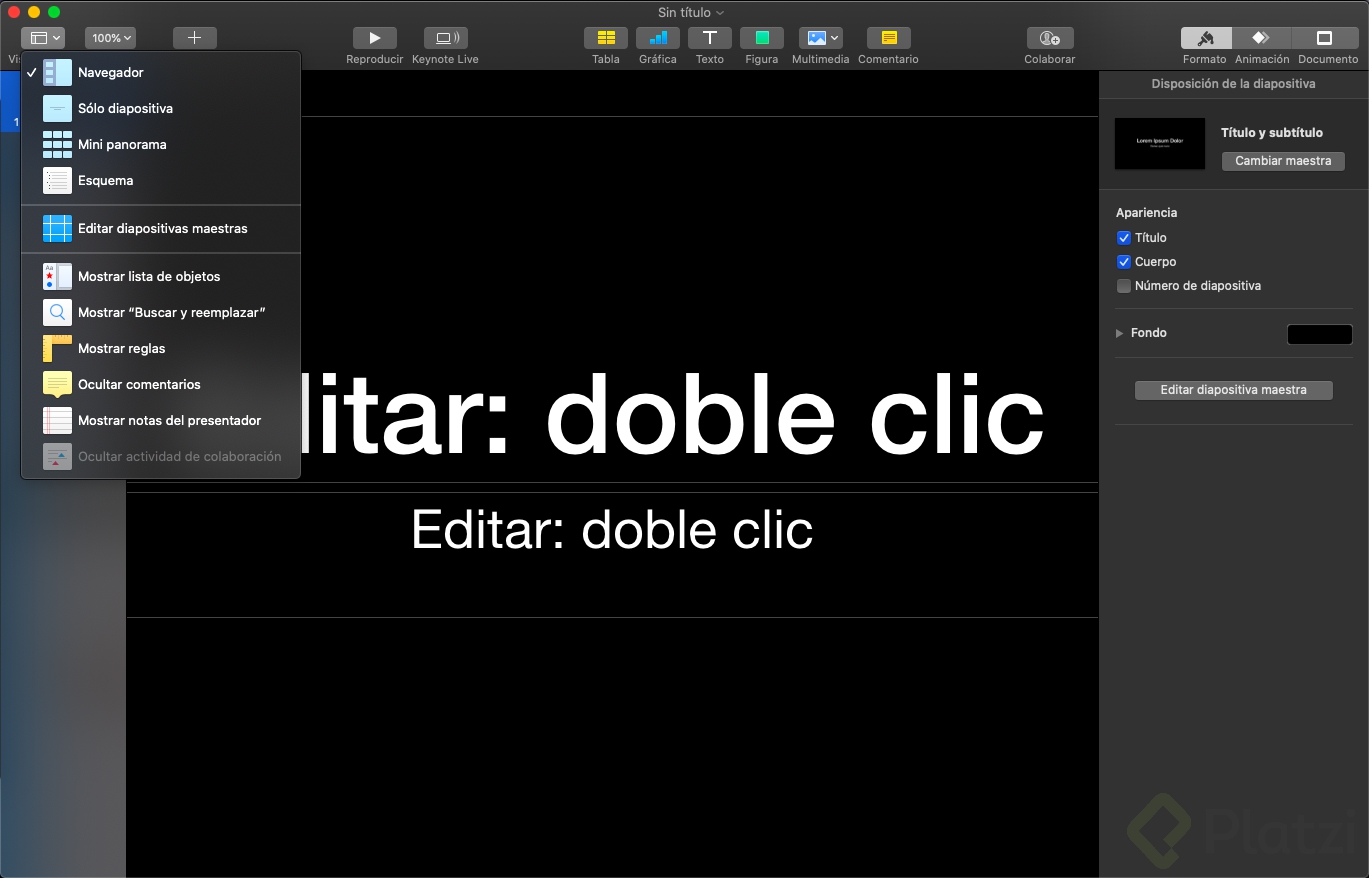Click the Reproducir play icon

click(x=374, y=38)
